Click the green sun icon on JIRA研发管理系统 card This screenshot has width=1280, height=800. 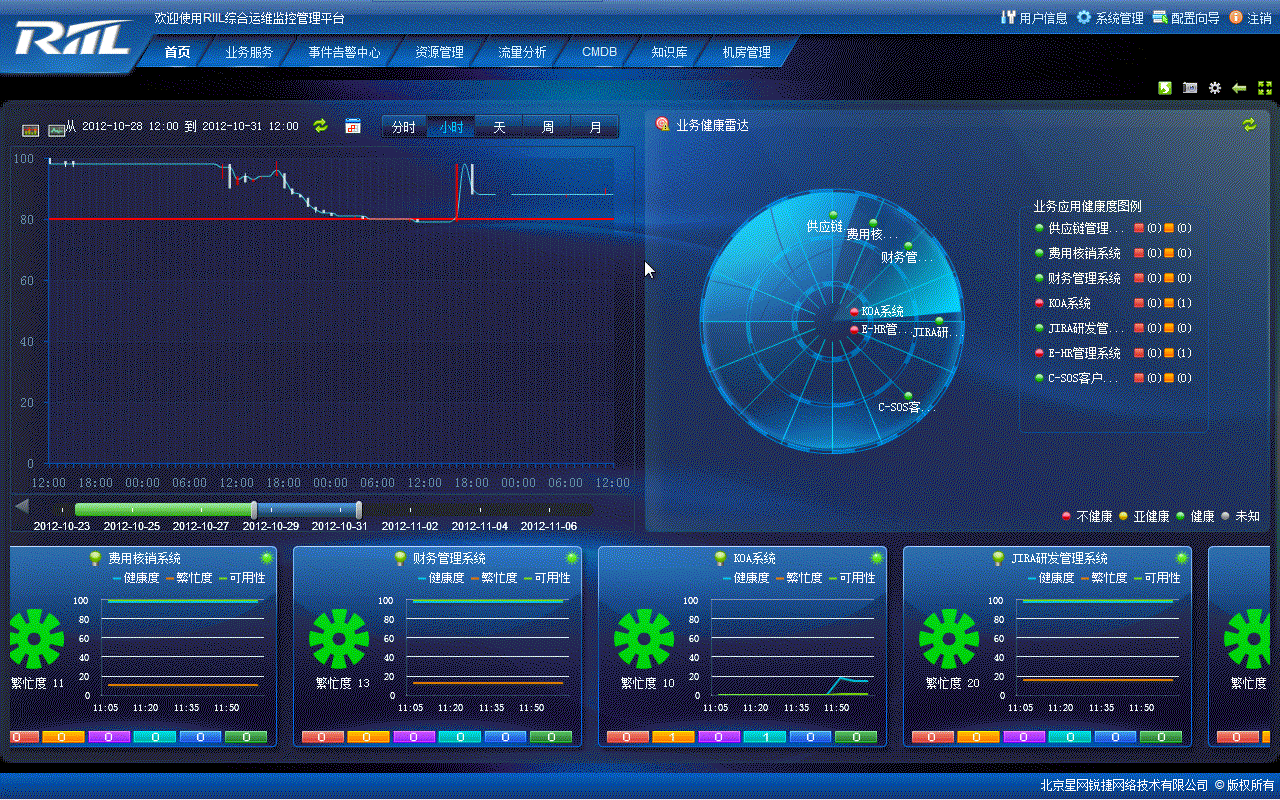(1182, 558)
